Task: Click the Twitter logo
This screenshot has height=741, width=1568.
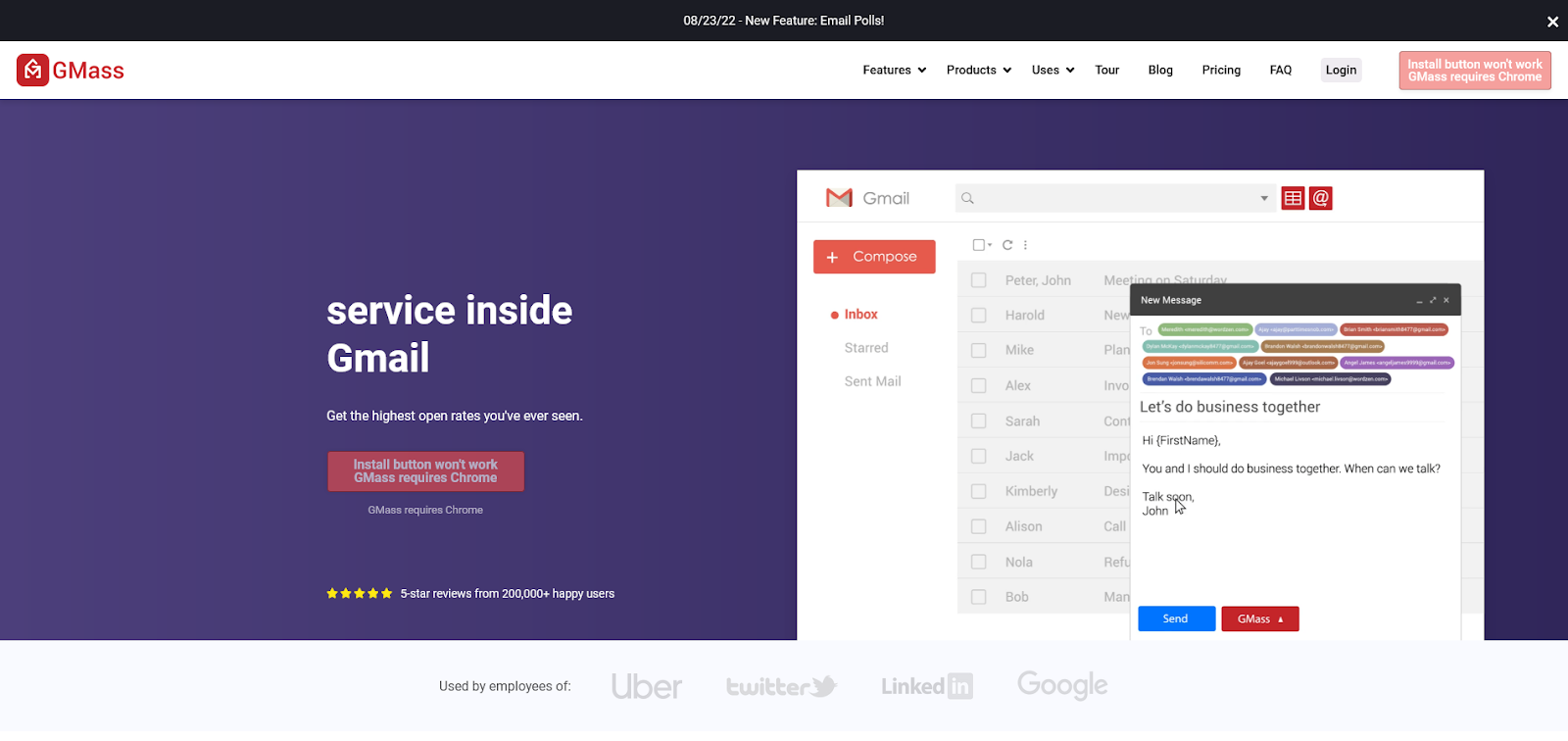Action: click(x=782, y=686)
